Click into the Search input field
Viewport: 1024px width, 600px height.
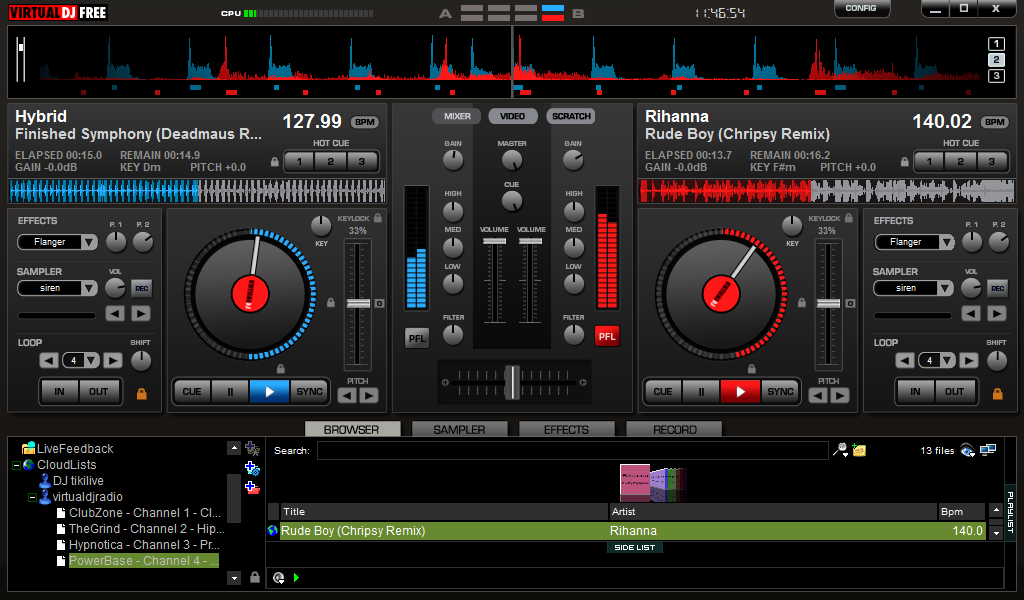pos(573,450)
